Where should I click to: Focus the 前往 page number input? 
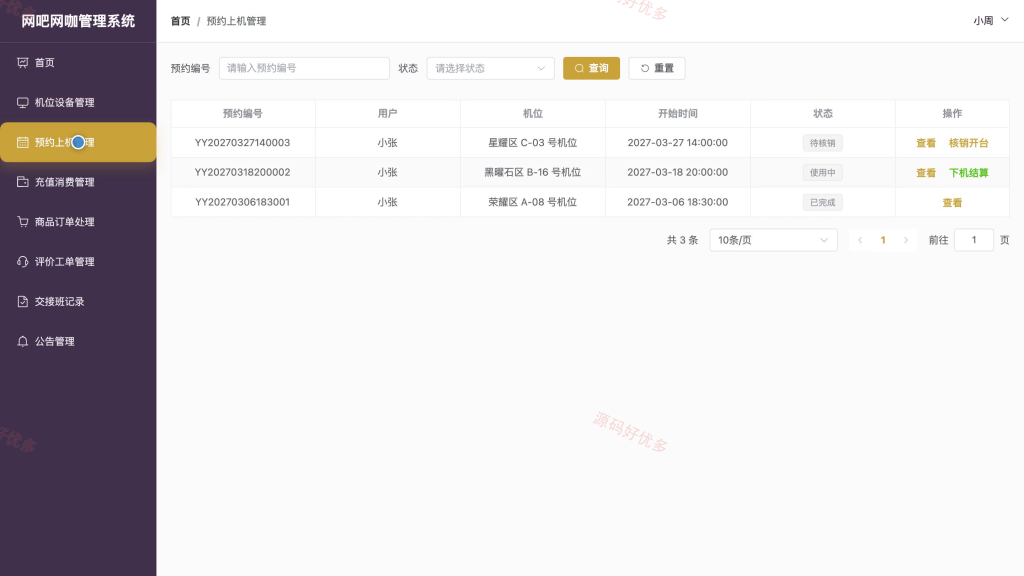974,240
